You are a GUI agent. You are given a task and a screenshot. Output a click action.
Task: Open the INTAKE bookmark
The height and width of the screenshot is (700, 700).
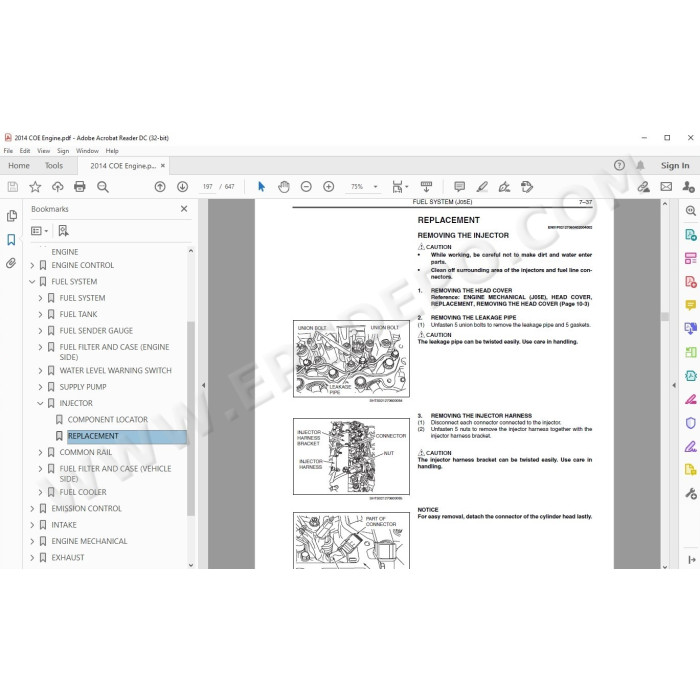64,525
